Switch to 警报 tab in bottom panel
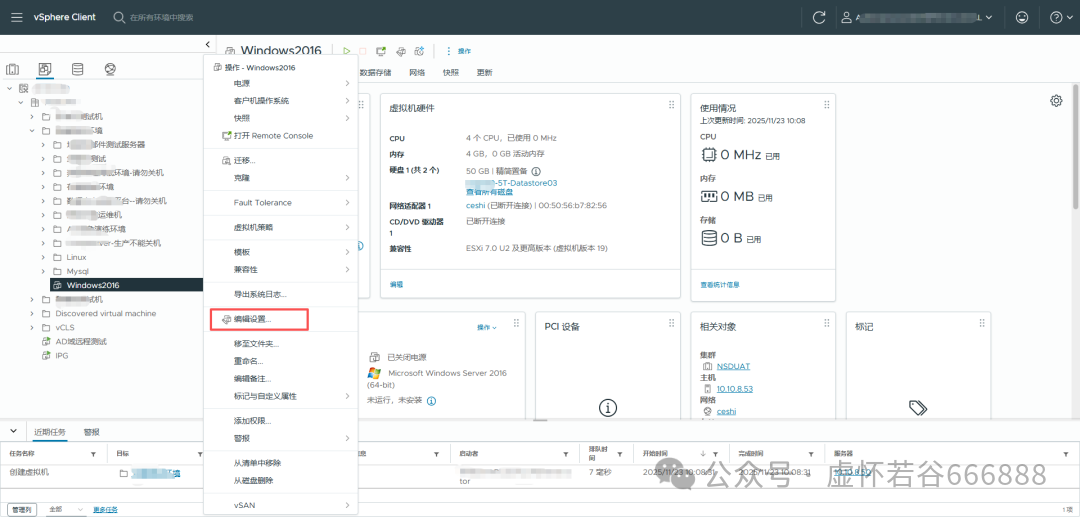 tap(91, 432)
